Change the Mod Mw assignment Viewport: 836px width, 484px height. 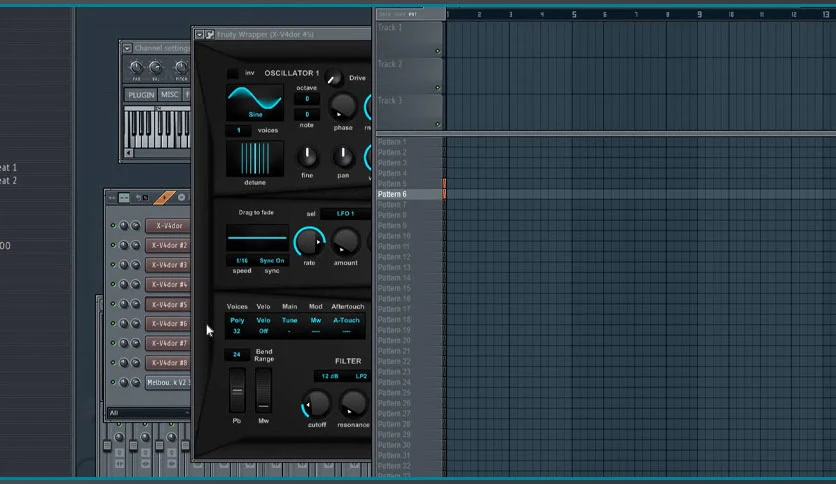pos(316,320)
